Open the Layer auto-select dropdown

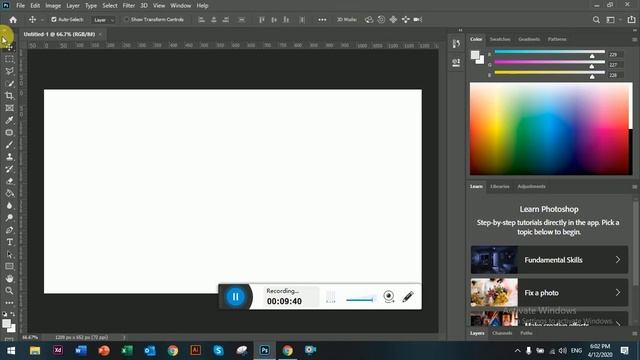tap(104, 20)
